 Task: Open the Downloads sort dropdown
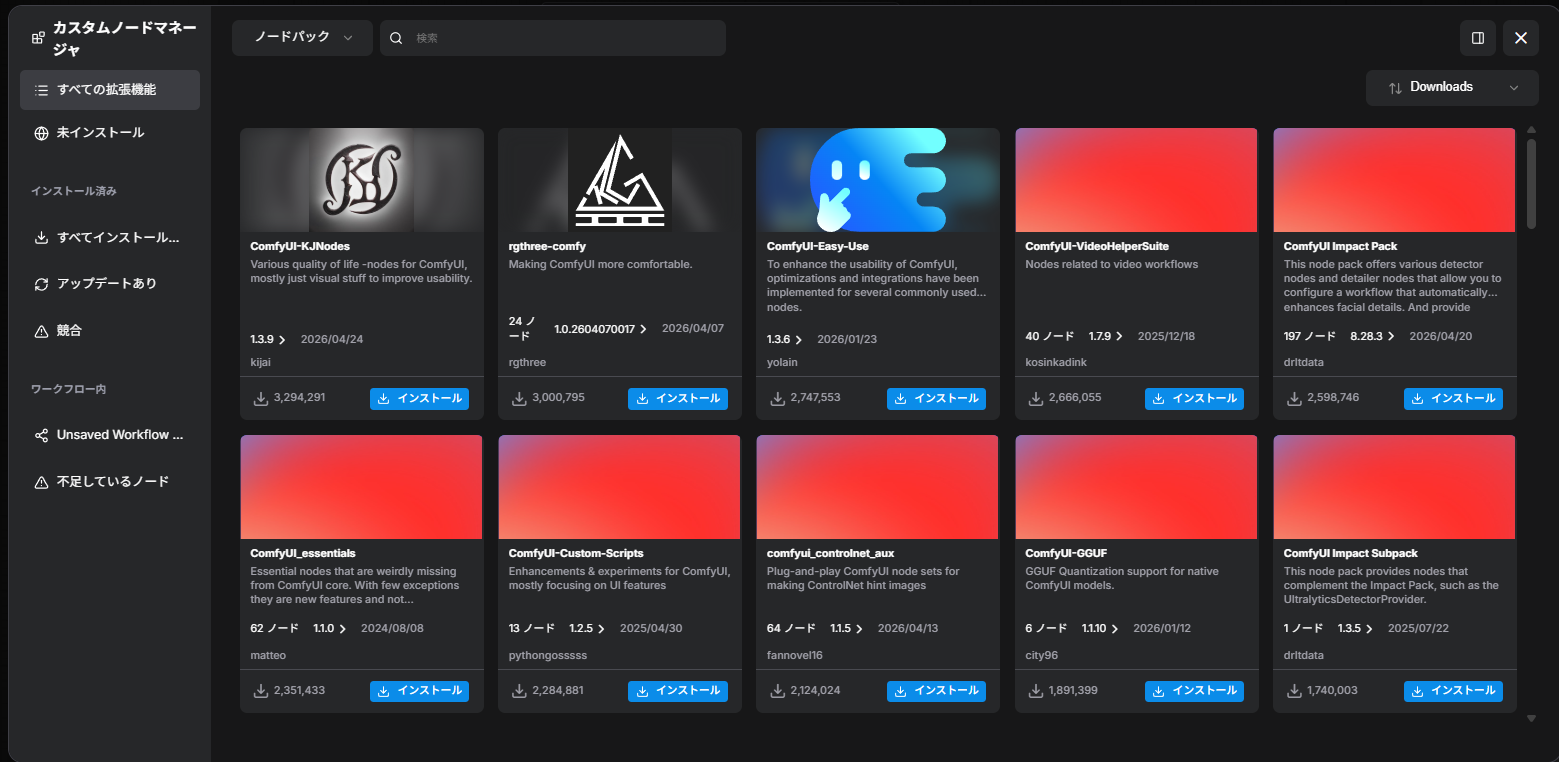1452,87
